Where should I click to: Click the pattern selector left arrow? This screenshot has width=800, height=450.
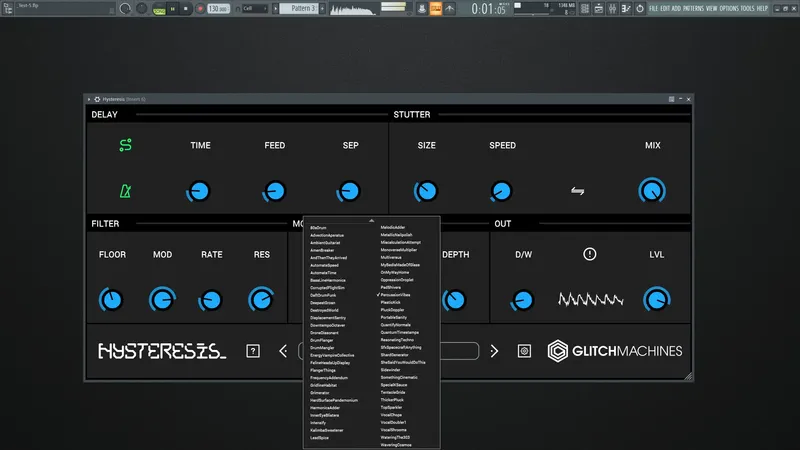click(x=276, y=9)
